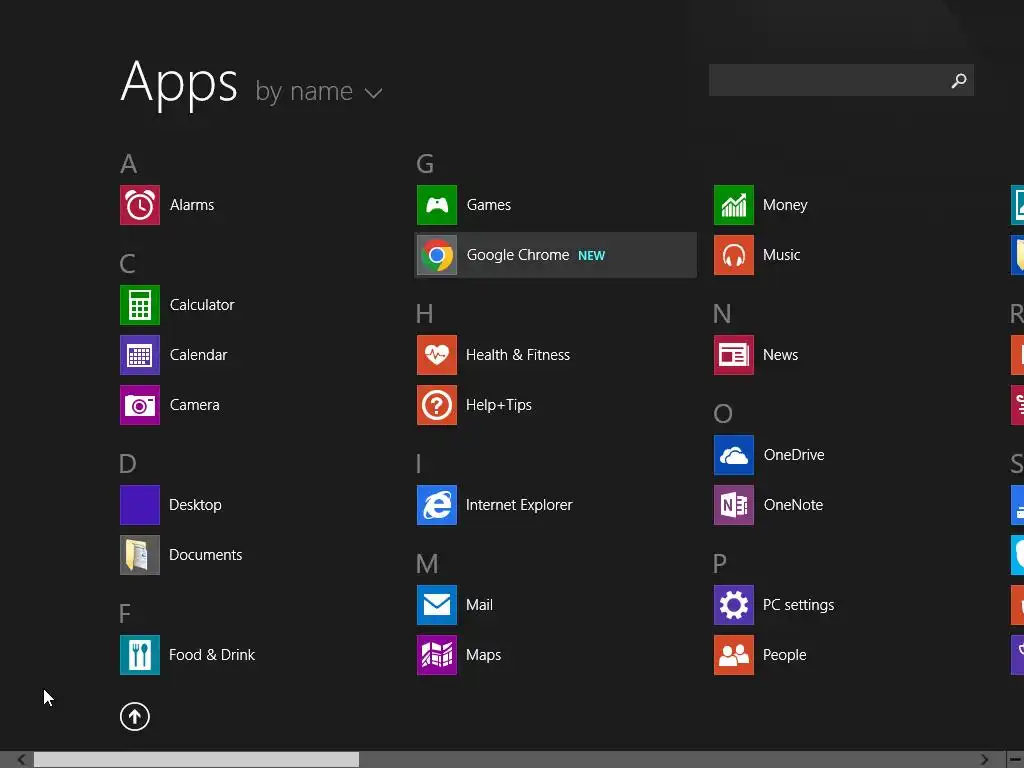1024x768 pixels.
Task: Click the 'Music' label
Action: [x=782, y=255]
